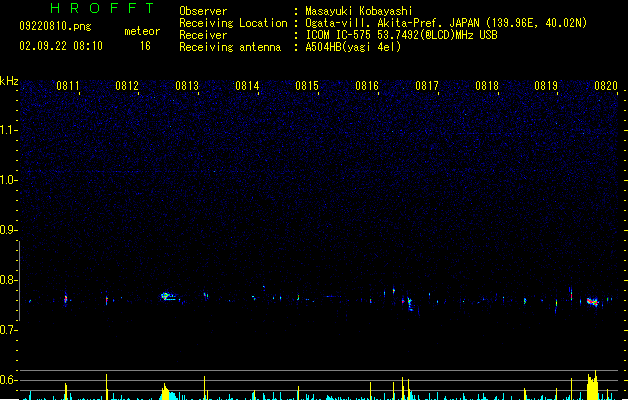Click the 0.6 kHz axis label

tap(8, 380)
